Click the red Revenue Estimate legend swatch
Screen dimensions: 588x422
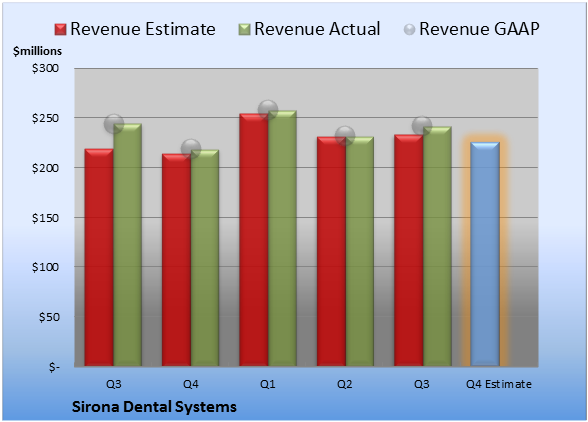[60, 30]
